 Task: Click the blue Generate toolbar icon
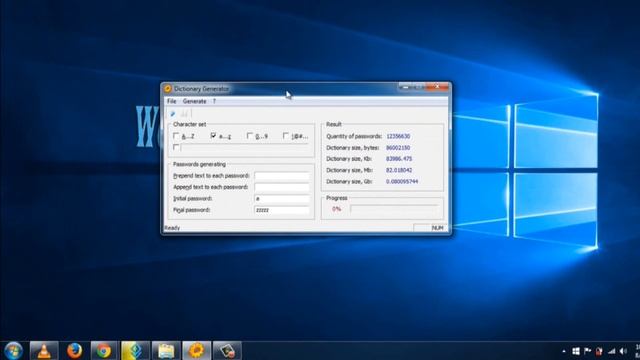pos(173,114)
